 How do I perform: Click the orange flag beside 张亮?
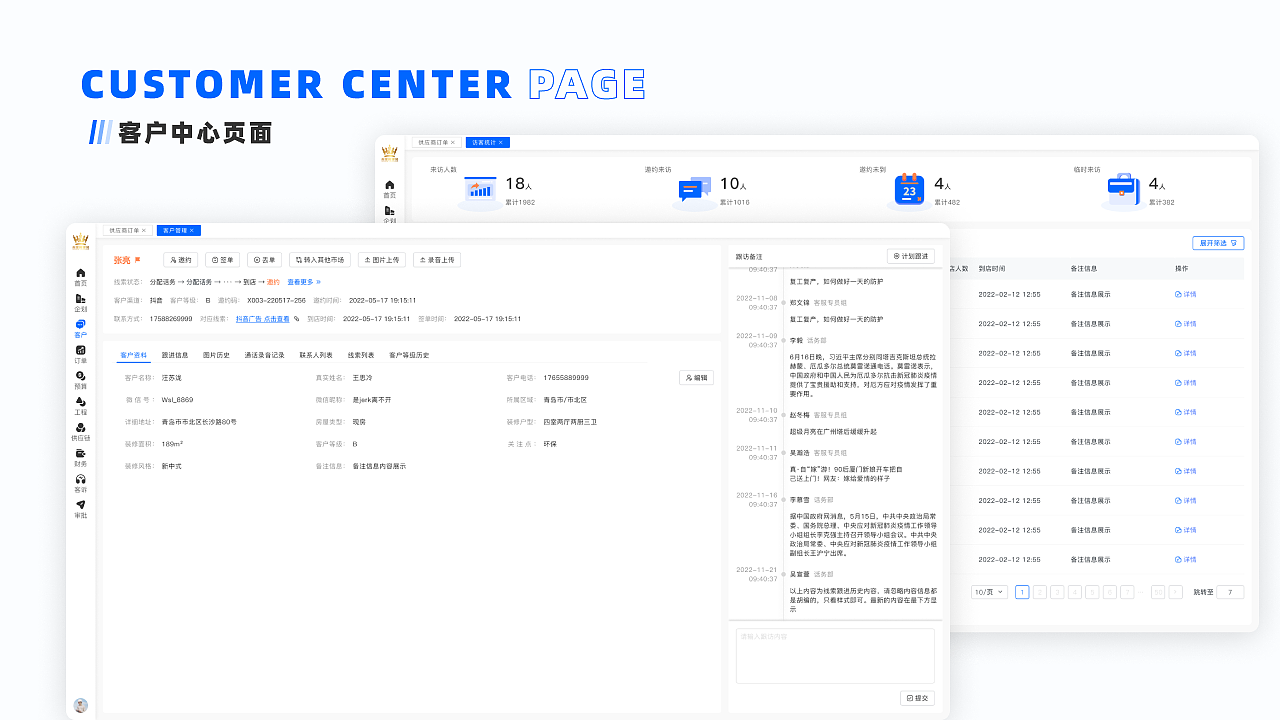click(x=138, y=260)
